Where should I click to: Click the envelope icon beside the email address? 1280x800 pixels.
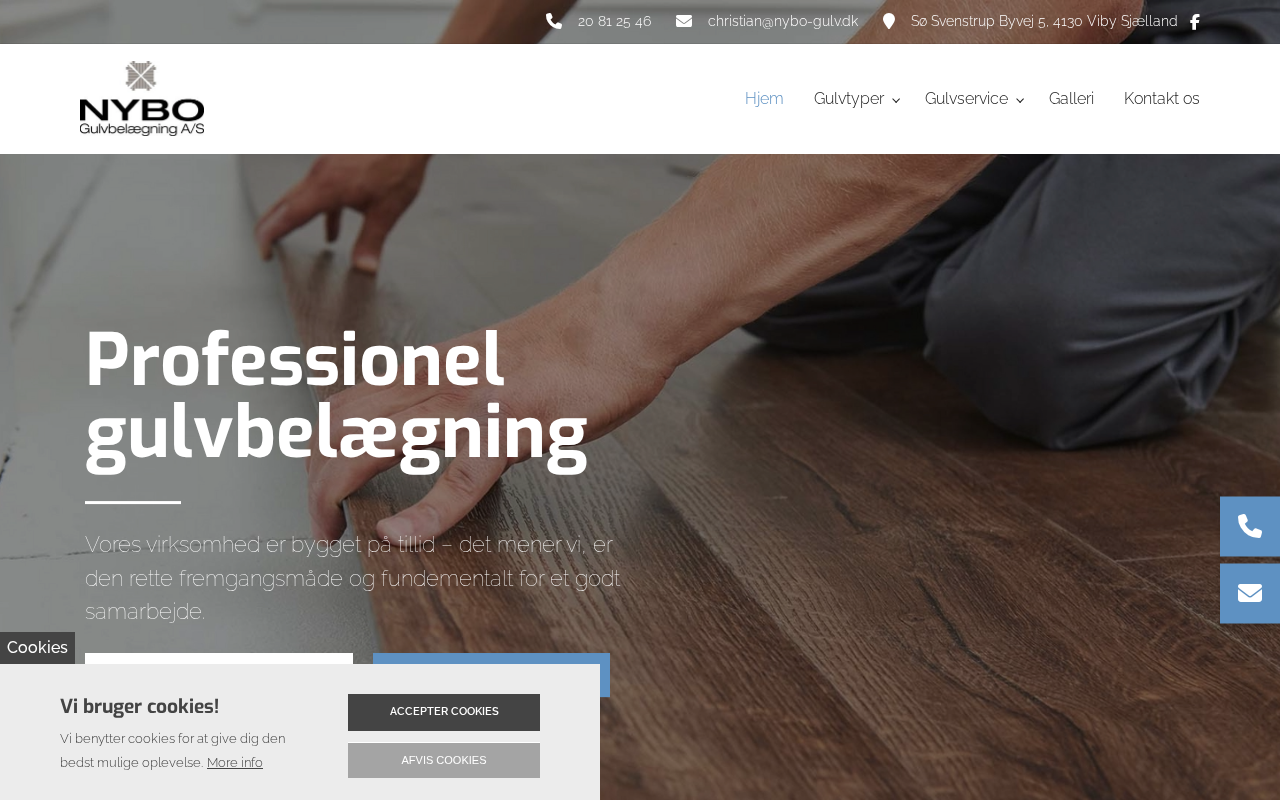point(684,21)
